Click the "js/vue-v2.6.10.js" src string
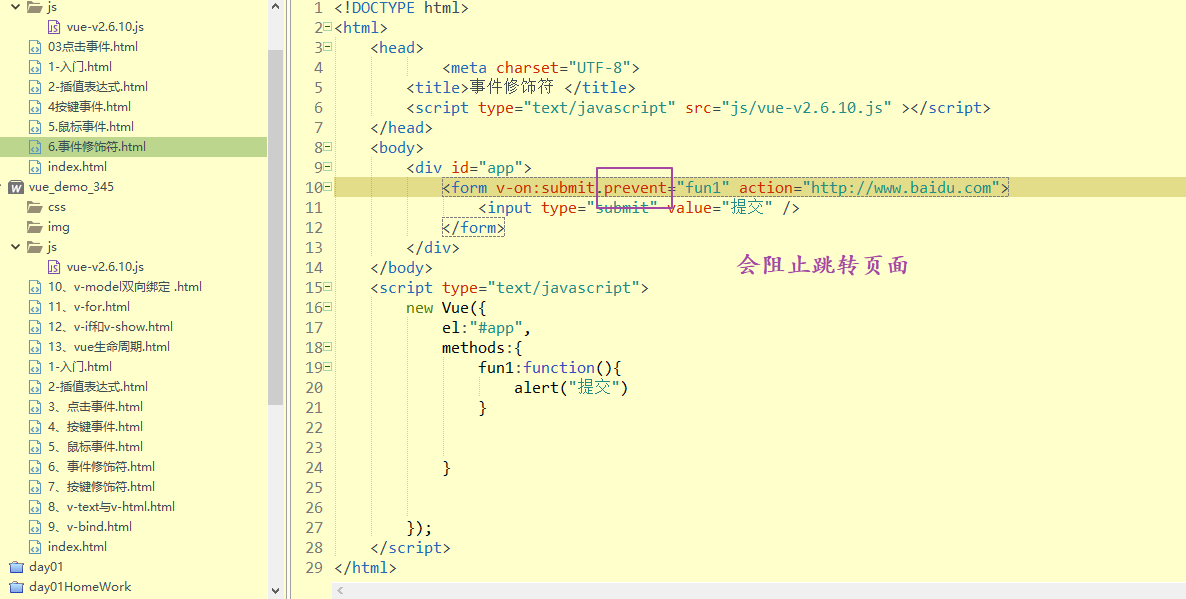 [807, 107]
